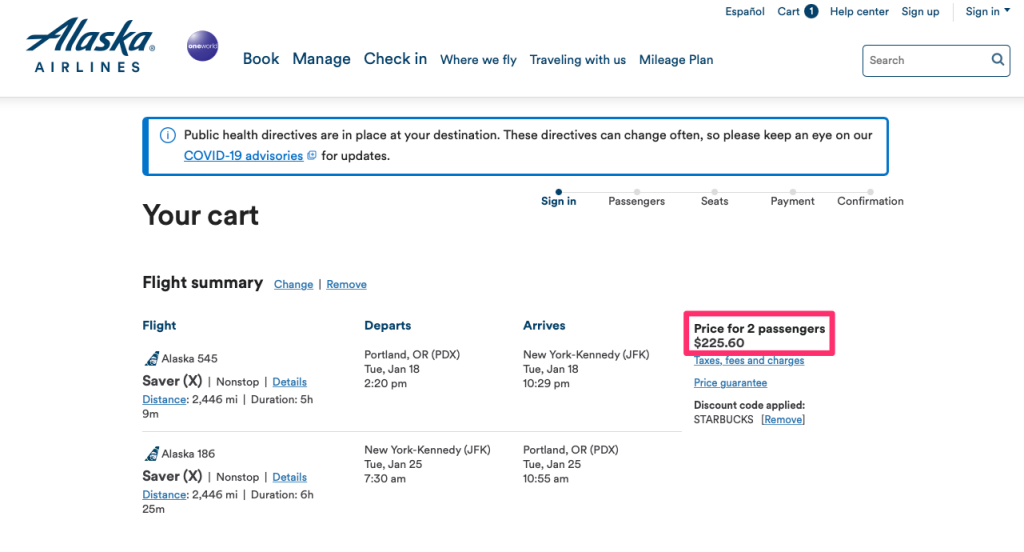Open the COVID-19 advisories link
The image size is (1024, 552).
243,156
